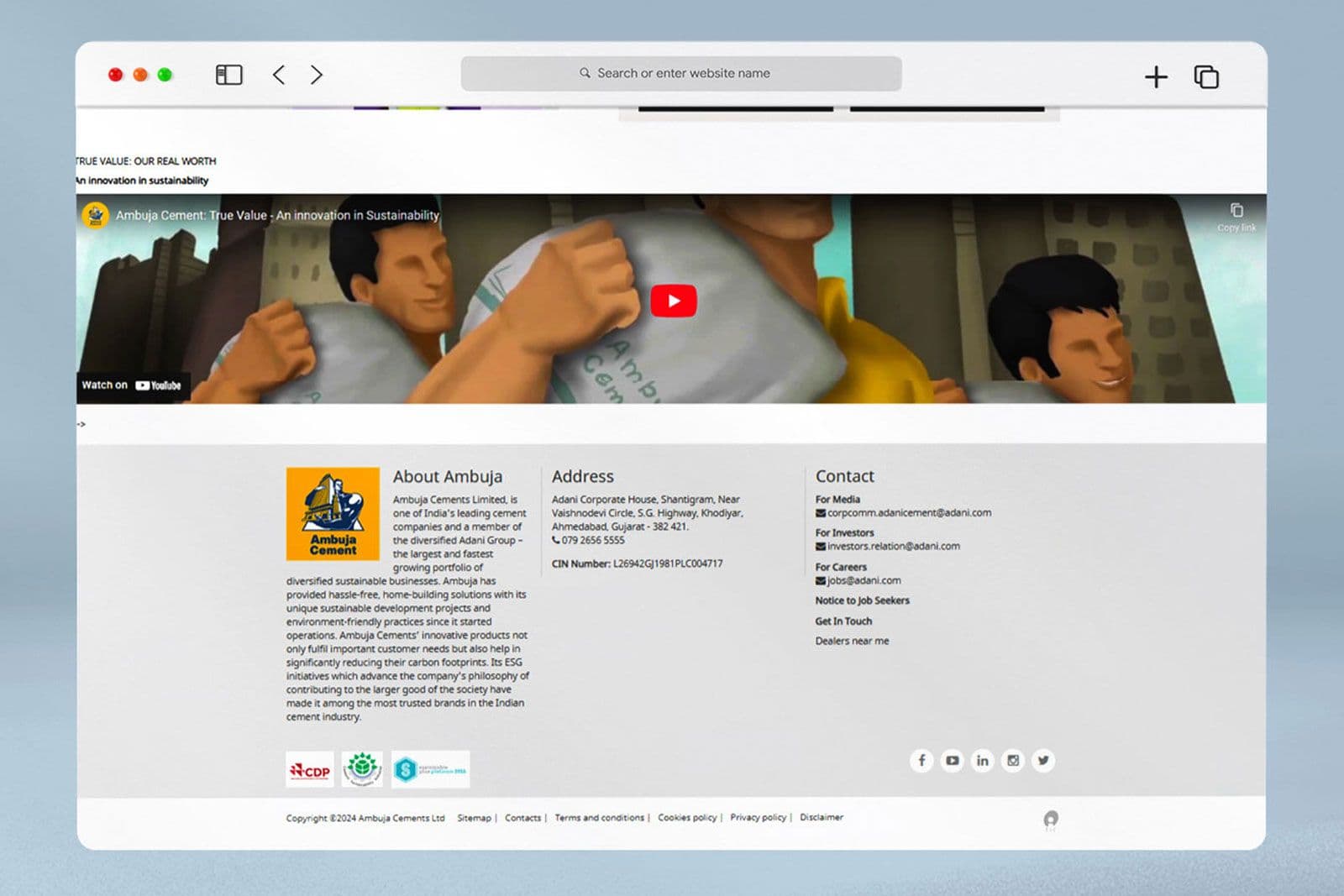The height and width of the screenshot is (896, 1344).
Task: Click An innovation in sustainability subtitle
Action: (143, 181)
